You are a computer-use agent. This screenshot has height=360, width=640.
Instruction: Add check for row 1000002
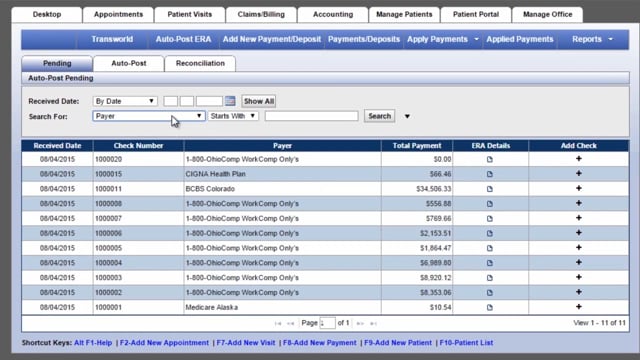(579, 292)
